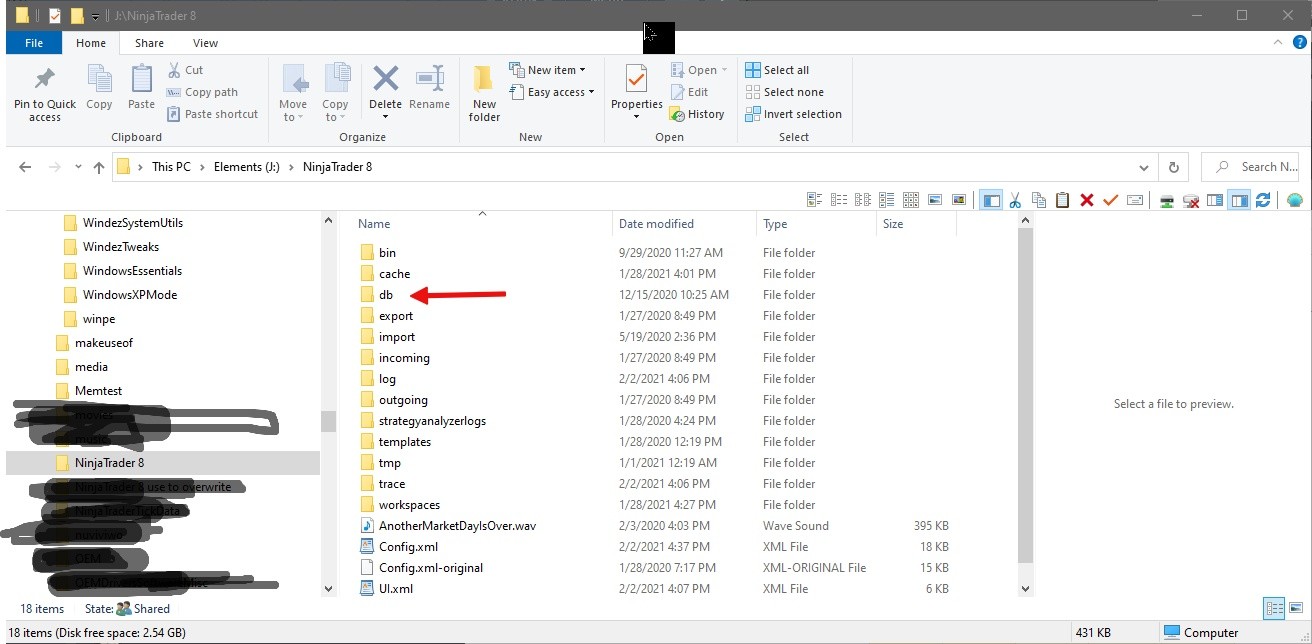This screenshot has width=1312, height=644.
Task: Switch to details view in status bar
Action: click(x=1274, y=608)
